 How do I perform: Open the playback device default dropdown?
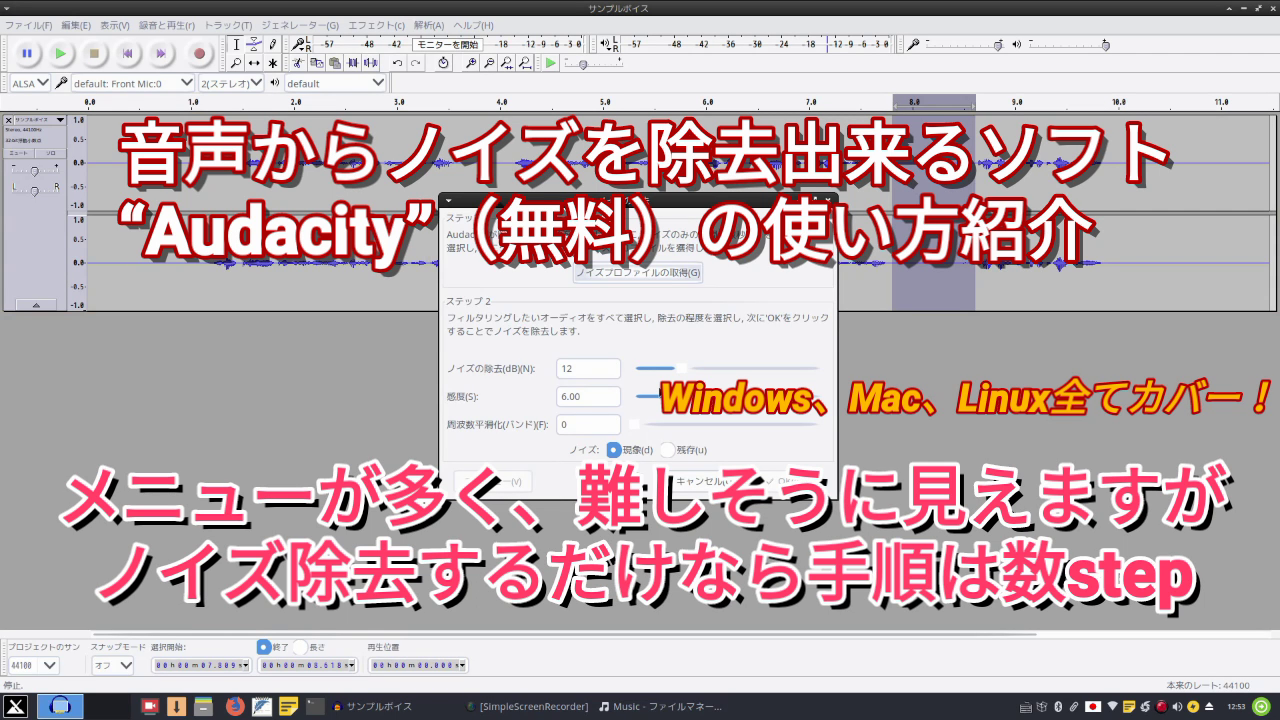click(335, 83)
